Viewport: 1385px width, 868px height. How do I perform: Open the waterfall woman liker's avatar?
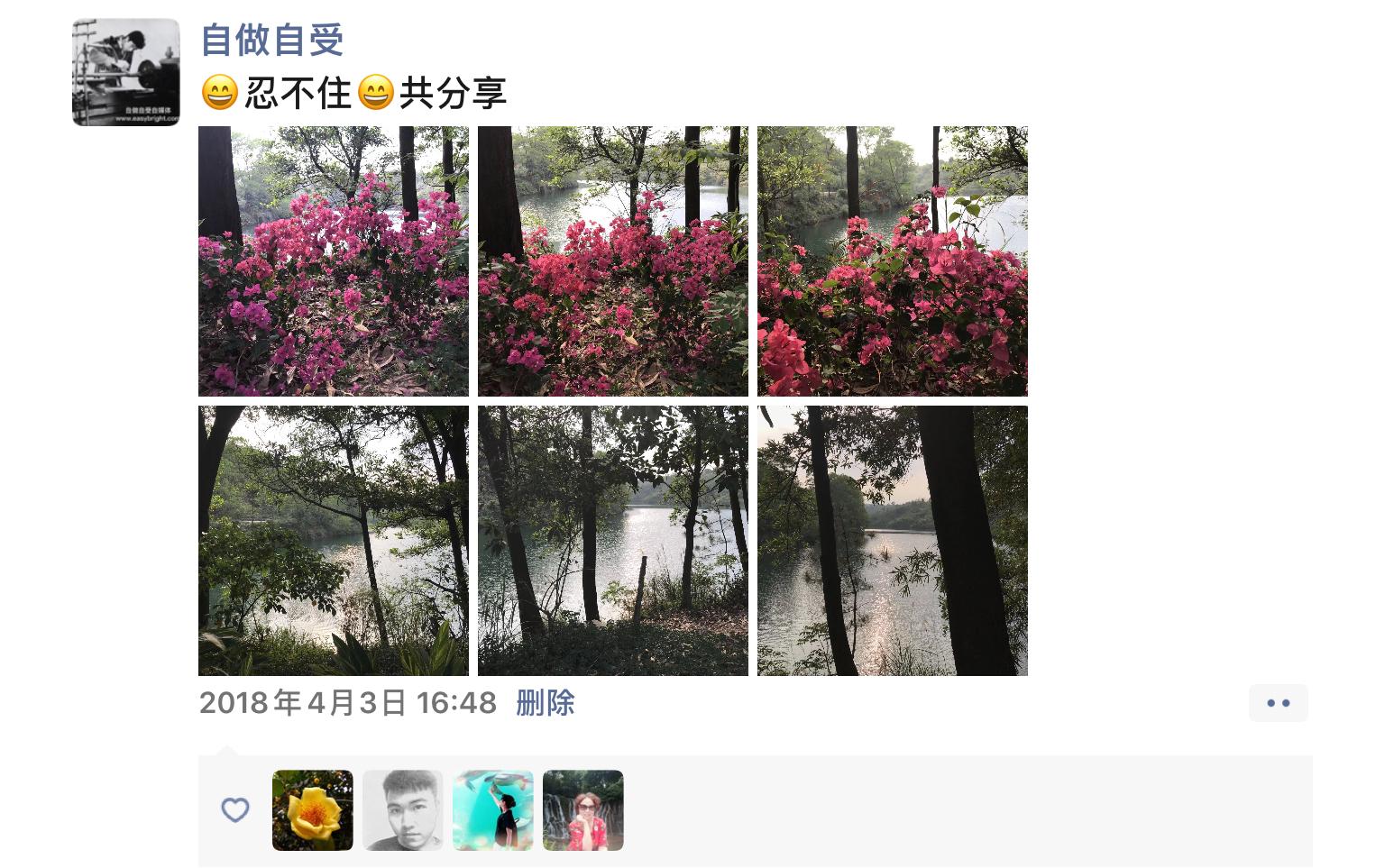point(583,810)
